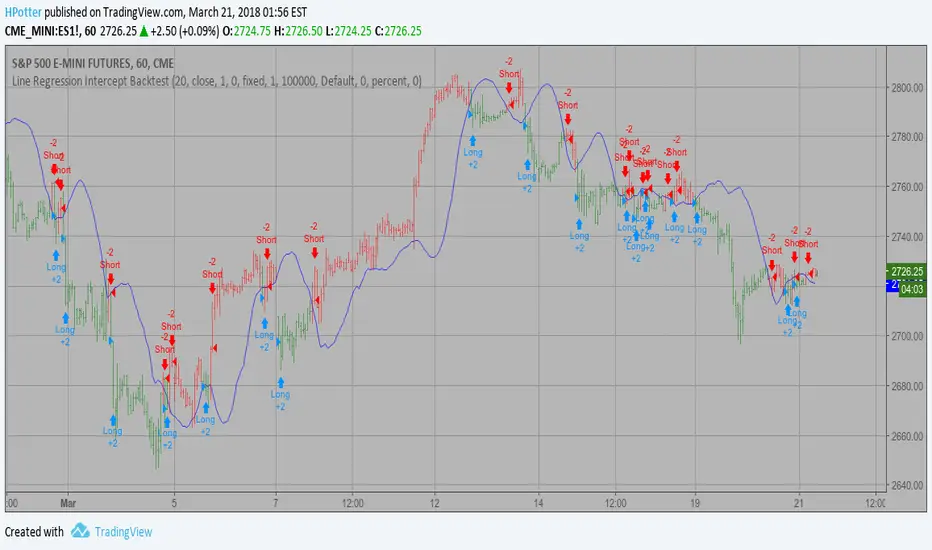Screen dimensions: 932x550
Task: Click the blue indicator value tag on price axis
Action: click(x=892, y=285)
